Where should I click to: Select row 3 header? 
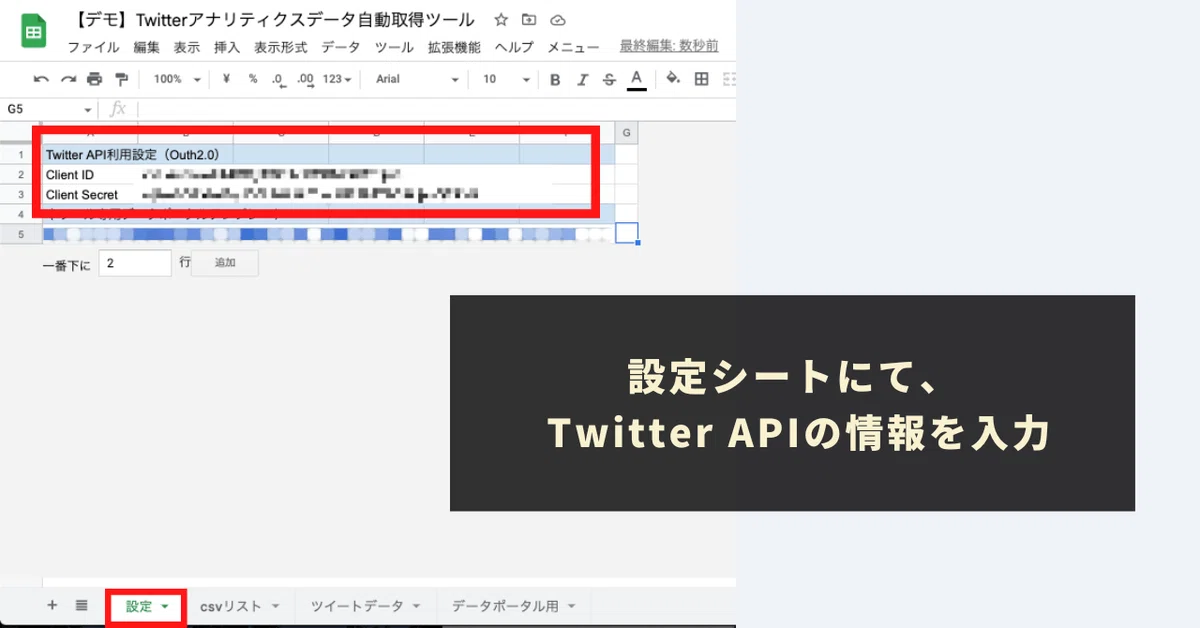20,195
